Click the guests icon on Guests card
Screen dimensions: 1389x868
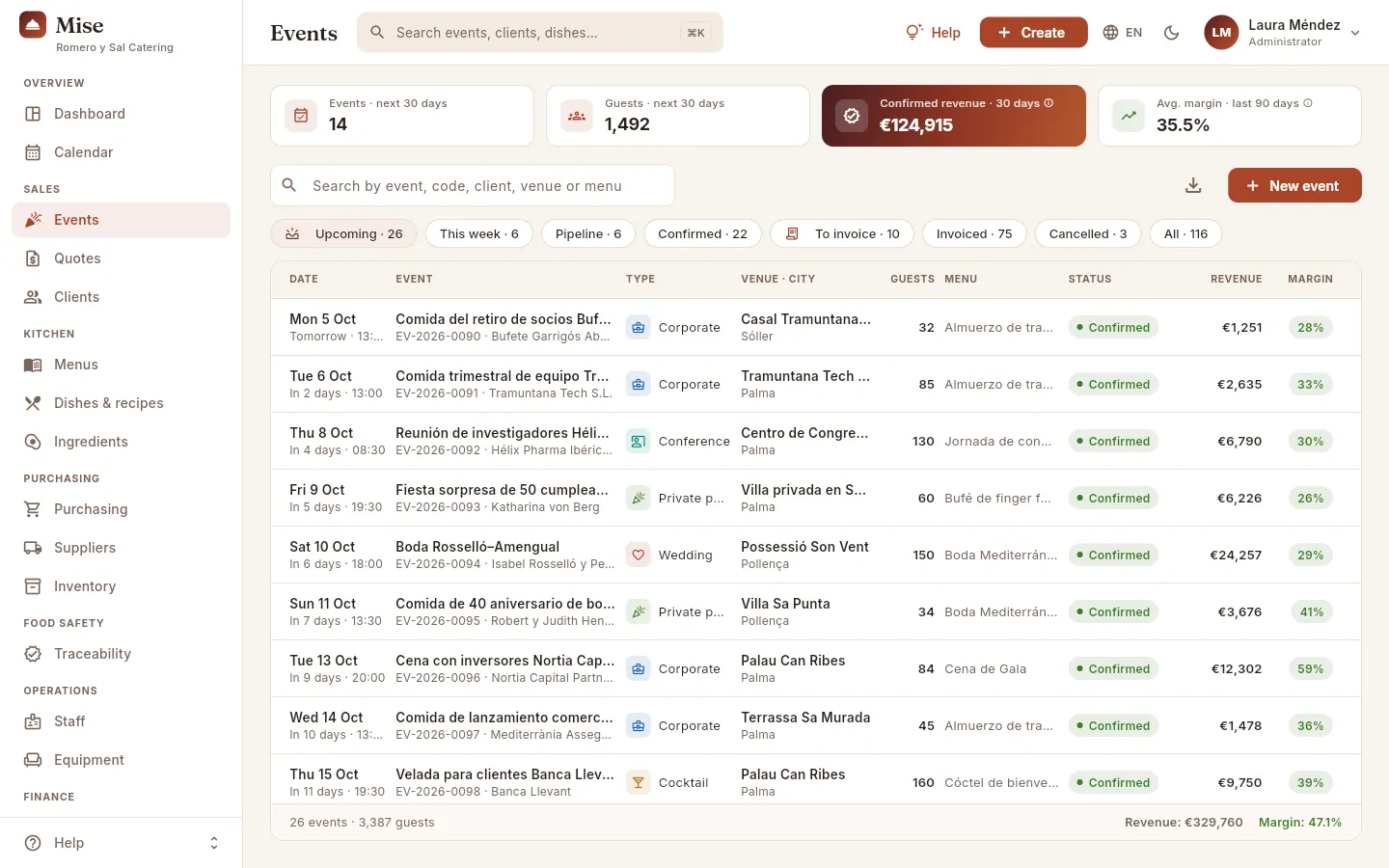coord(577,116)
